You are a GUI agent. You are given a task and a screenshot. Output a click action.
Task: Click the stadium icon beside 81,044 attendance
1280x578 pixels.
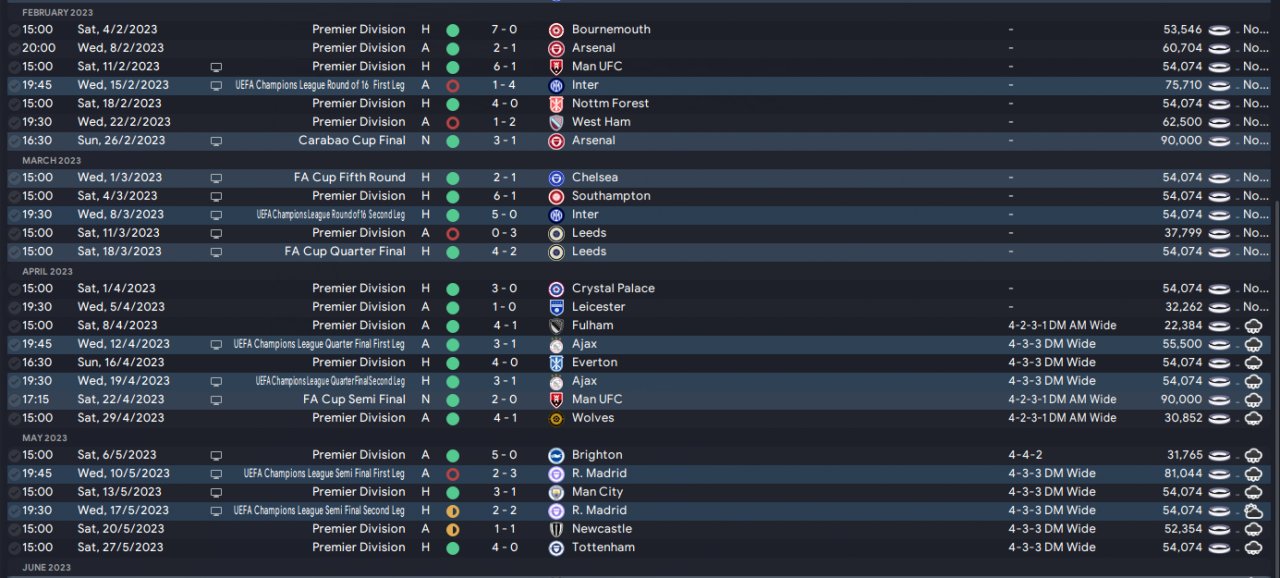click(x=1219, y=474)
